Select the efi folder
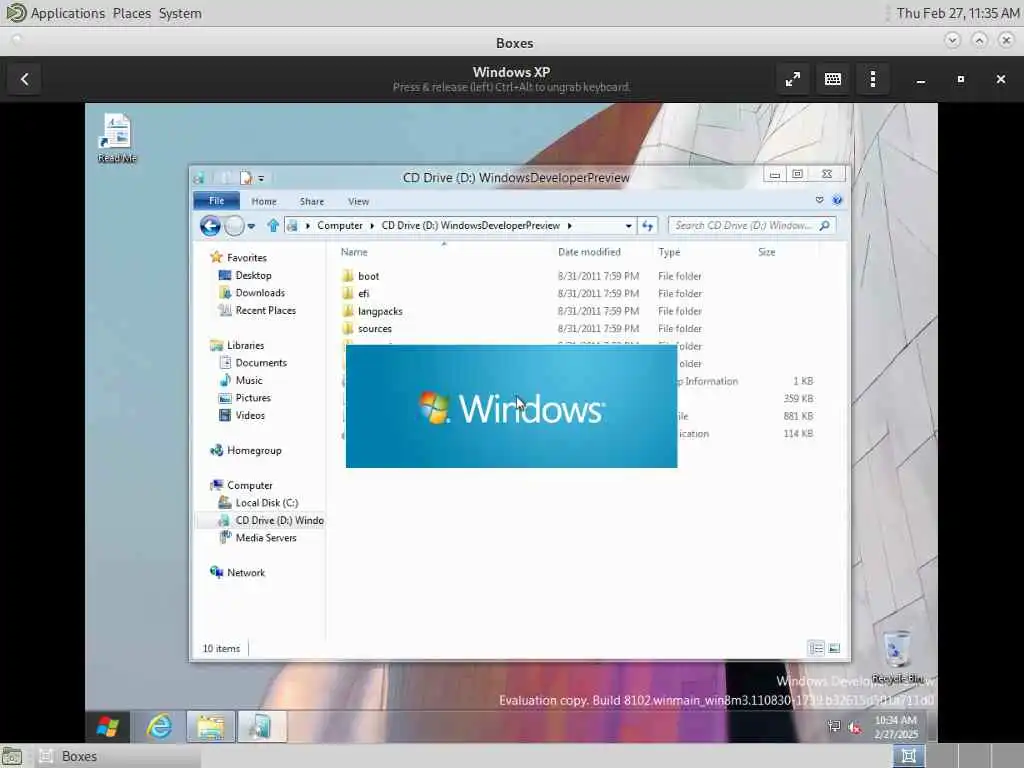Screen dimensions: 1024x768 tap(364, 294)
